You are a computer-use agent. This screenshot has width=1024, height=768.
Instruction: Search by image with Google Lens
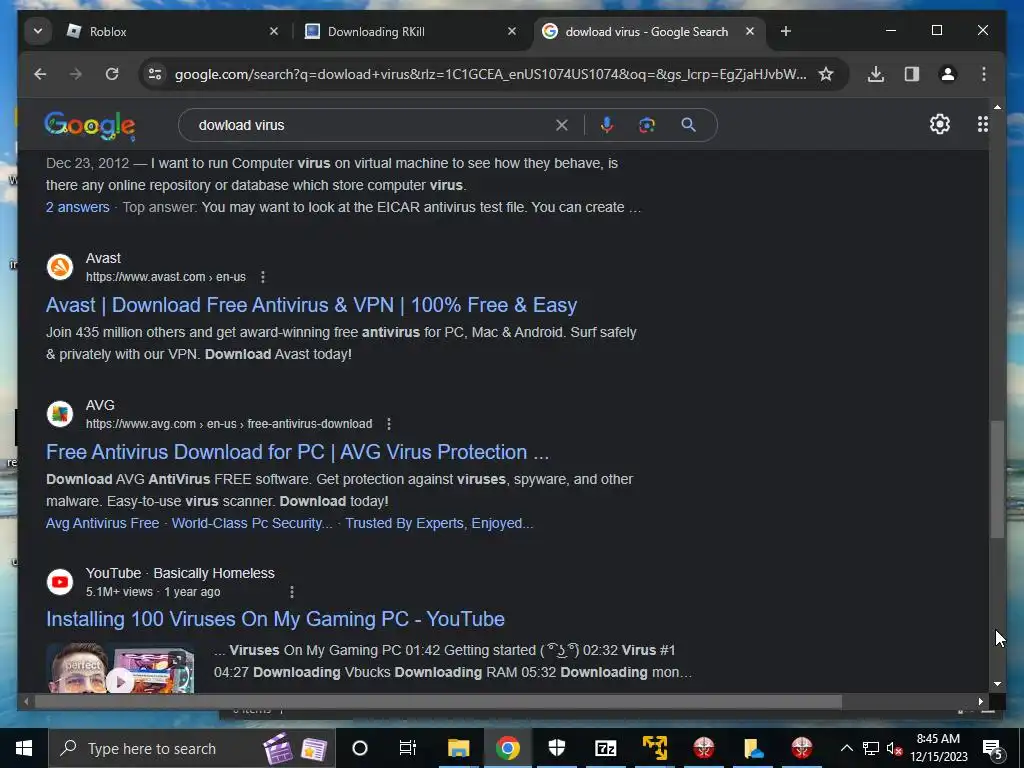(647, 125)
